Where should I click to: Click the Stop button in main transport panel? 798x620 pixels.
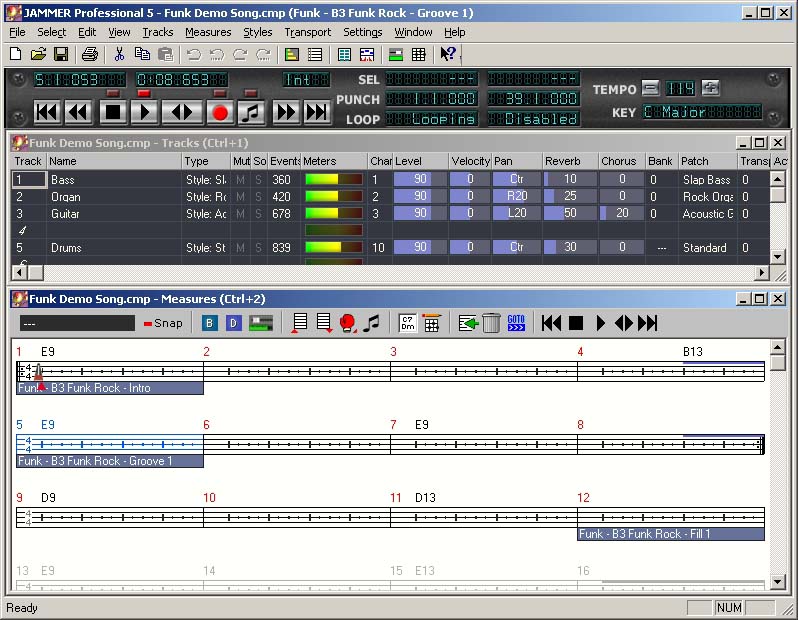113,112
